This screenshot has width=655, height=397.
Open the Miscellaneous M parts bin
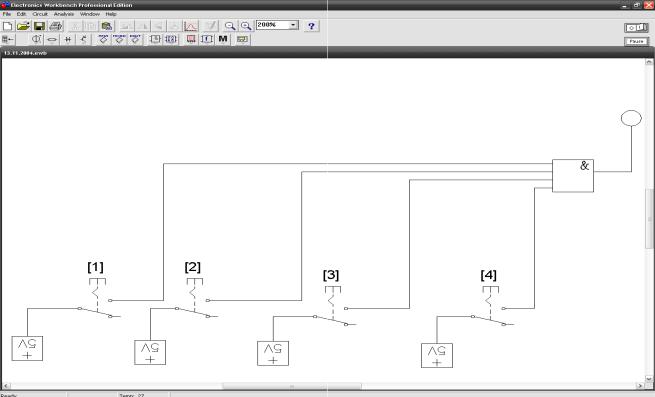point(223,39)
